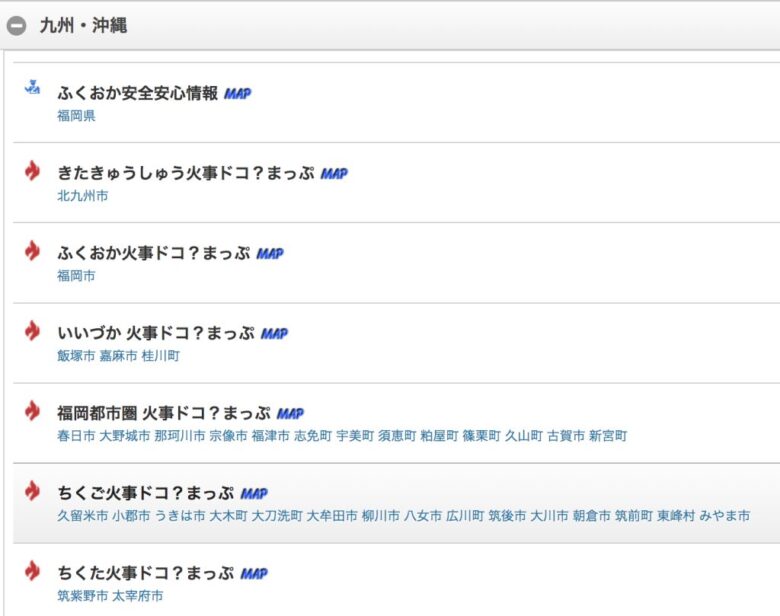The image size is (780, 616).
Task: Pick 太宰府市 area link
Action: click(138, 596)
